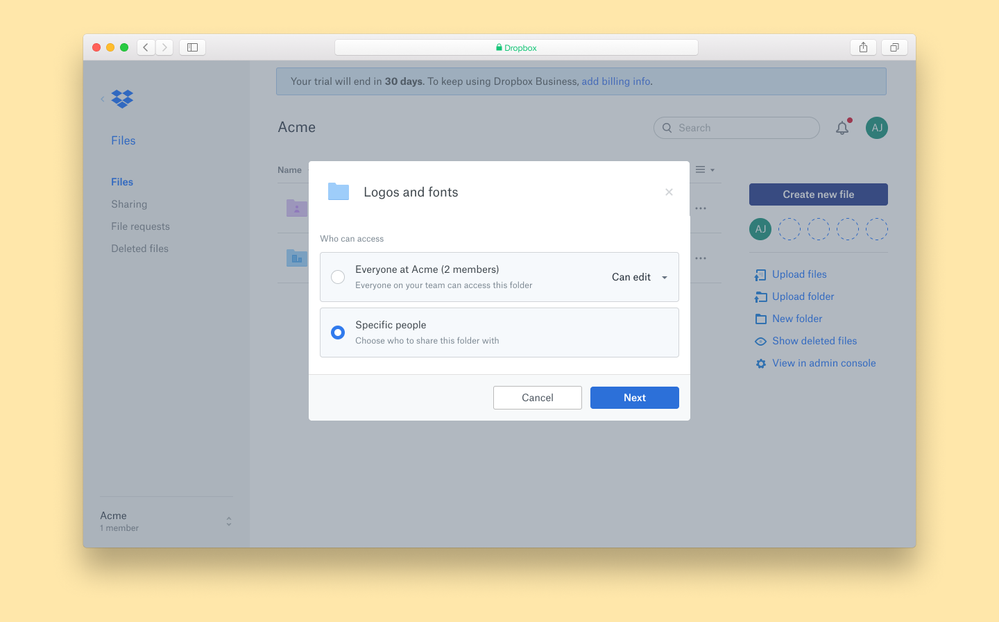Image resolution: width=999 pixels, height=622 pixels.
Task: Show deleted files using the eye icon
Action: (760, 341)
